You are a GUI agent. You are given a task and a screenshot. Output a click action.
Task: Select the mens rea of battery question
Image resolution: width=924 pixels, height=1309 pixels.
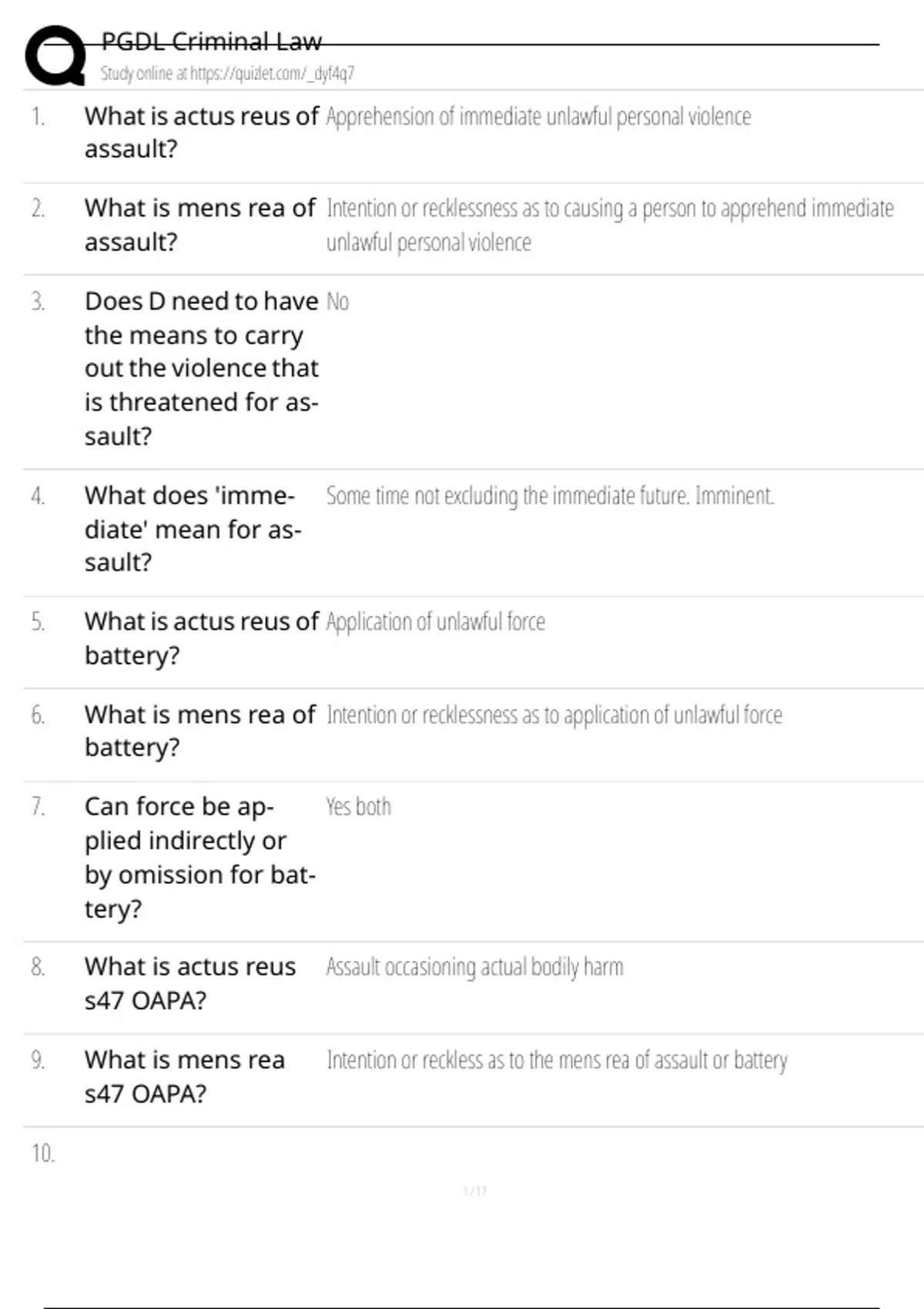point(199,731)
